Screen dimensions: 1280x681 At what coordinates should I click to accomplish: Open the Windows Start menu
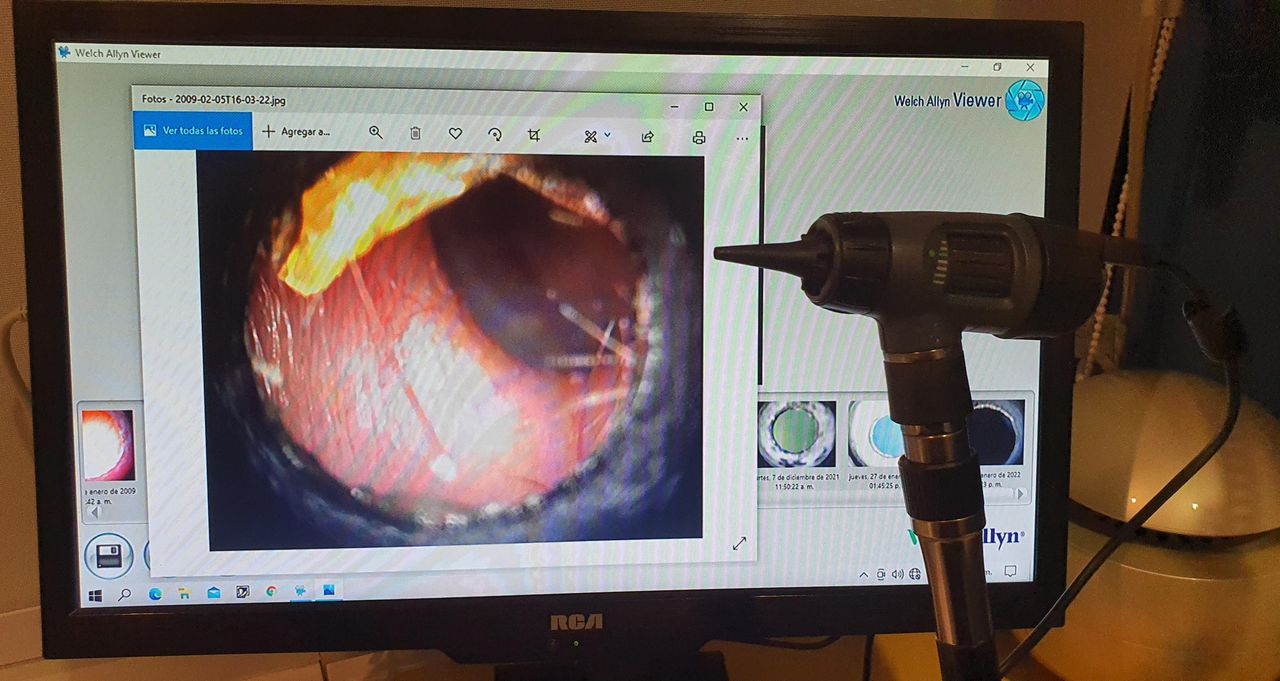[x=96, y=594]
